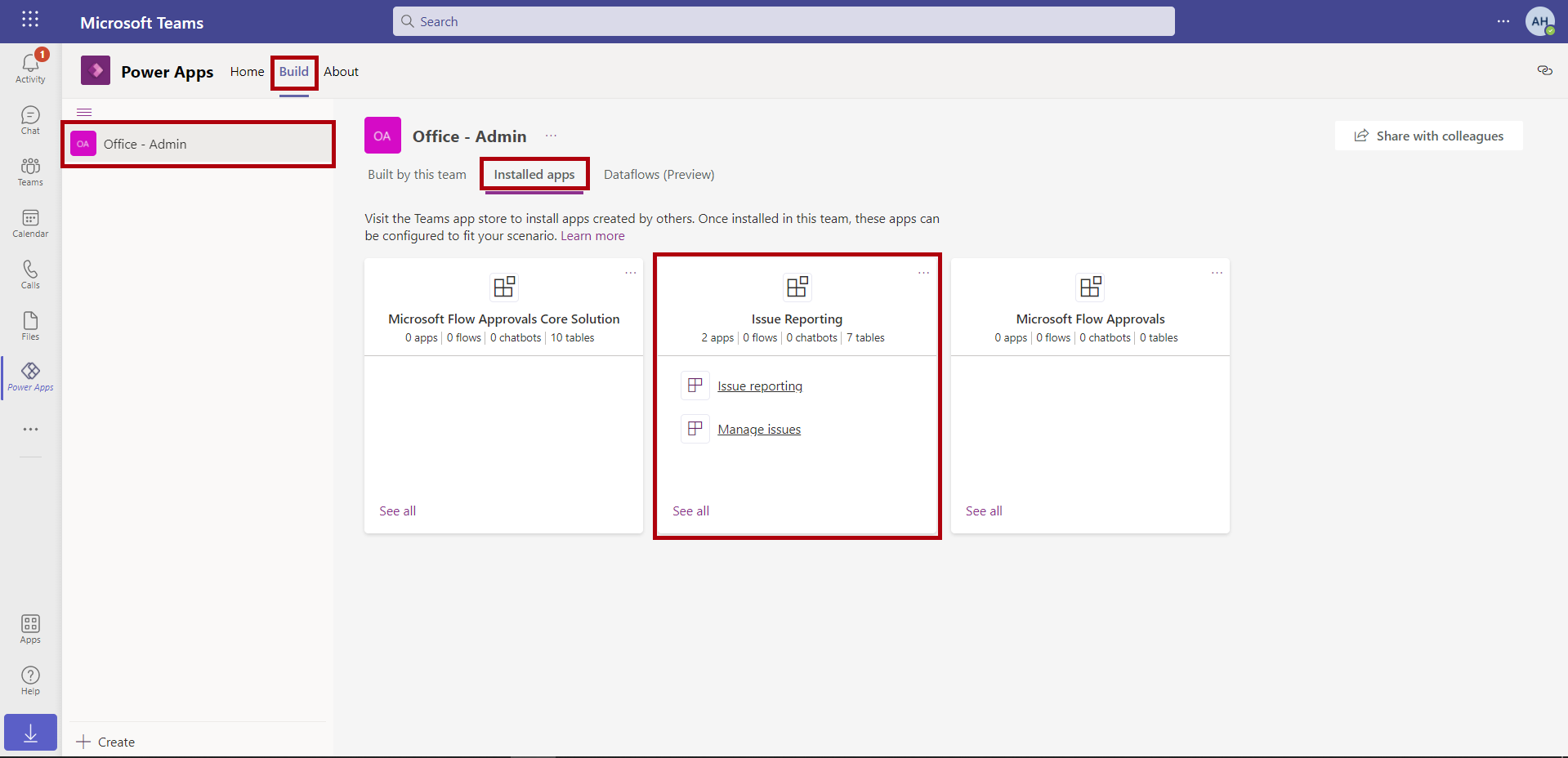Select the Dataflows (Preview) tab

(x=659, y=175)
